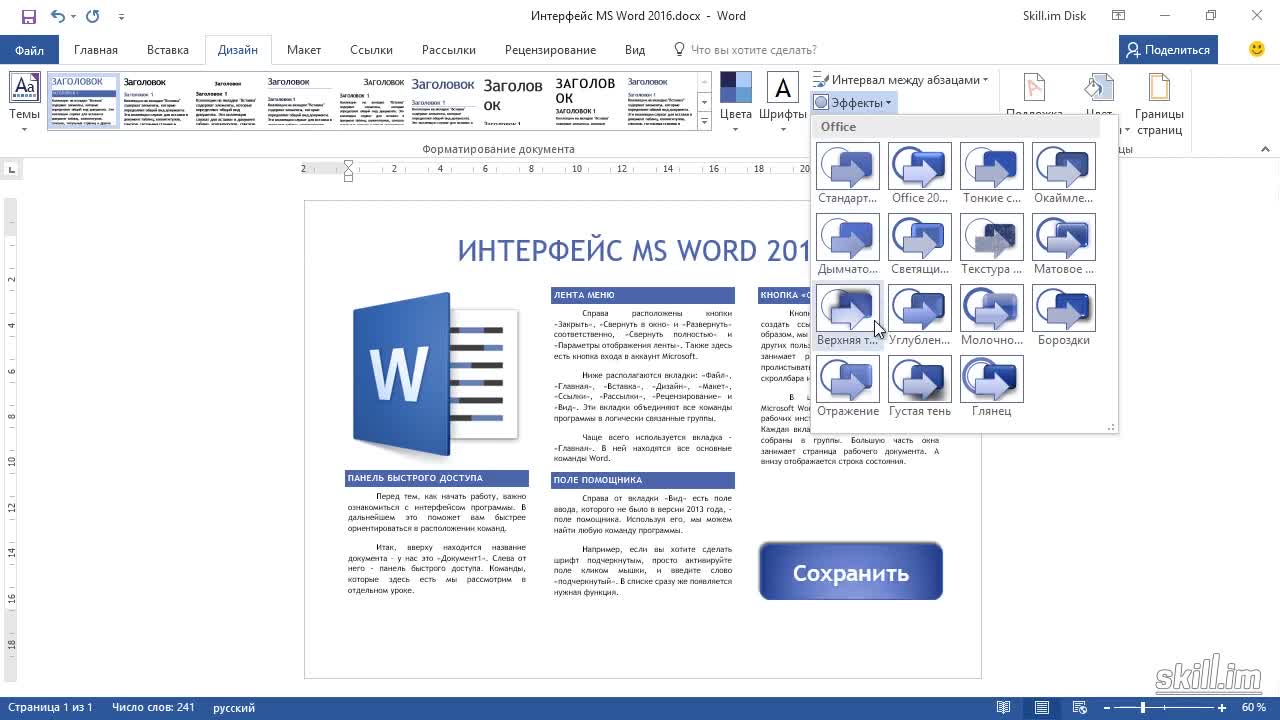Click the Save icon in Quick Access toolbar
The image size is (1280, 720).
[x=28, y=16]
